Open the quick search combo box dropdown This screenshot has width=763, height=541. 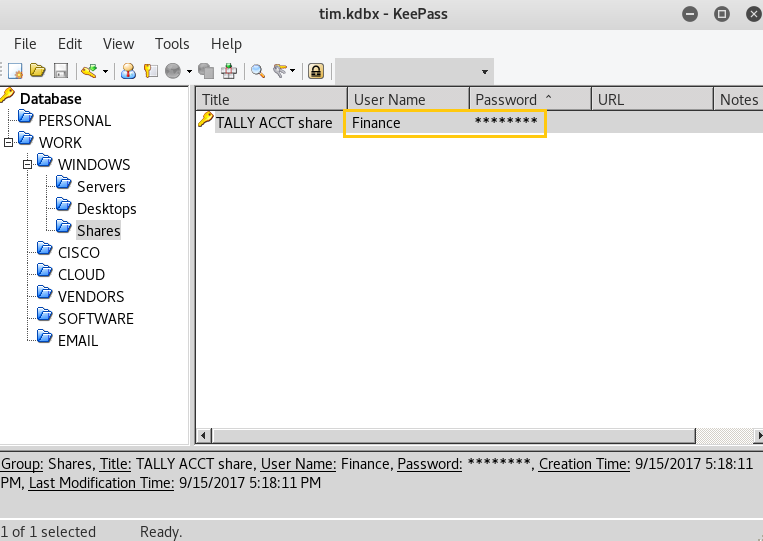(x=485, y=72)
